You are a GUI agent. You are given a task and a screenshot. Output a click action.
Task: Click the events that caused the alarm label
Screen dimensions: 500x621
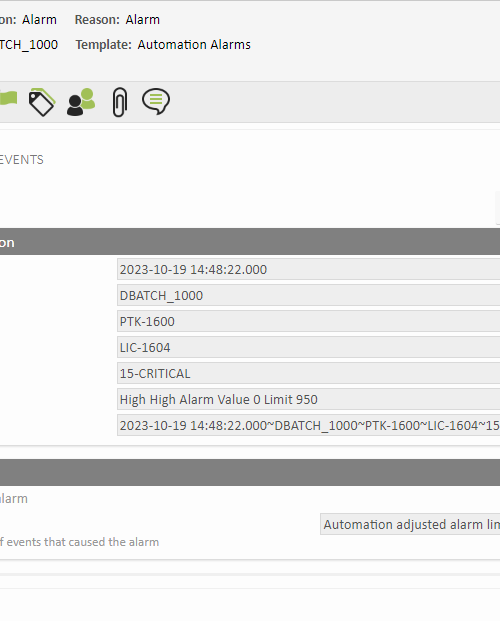click(79, 542)
